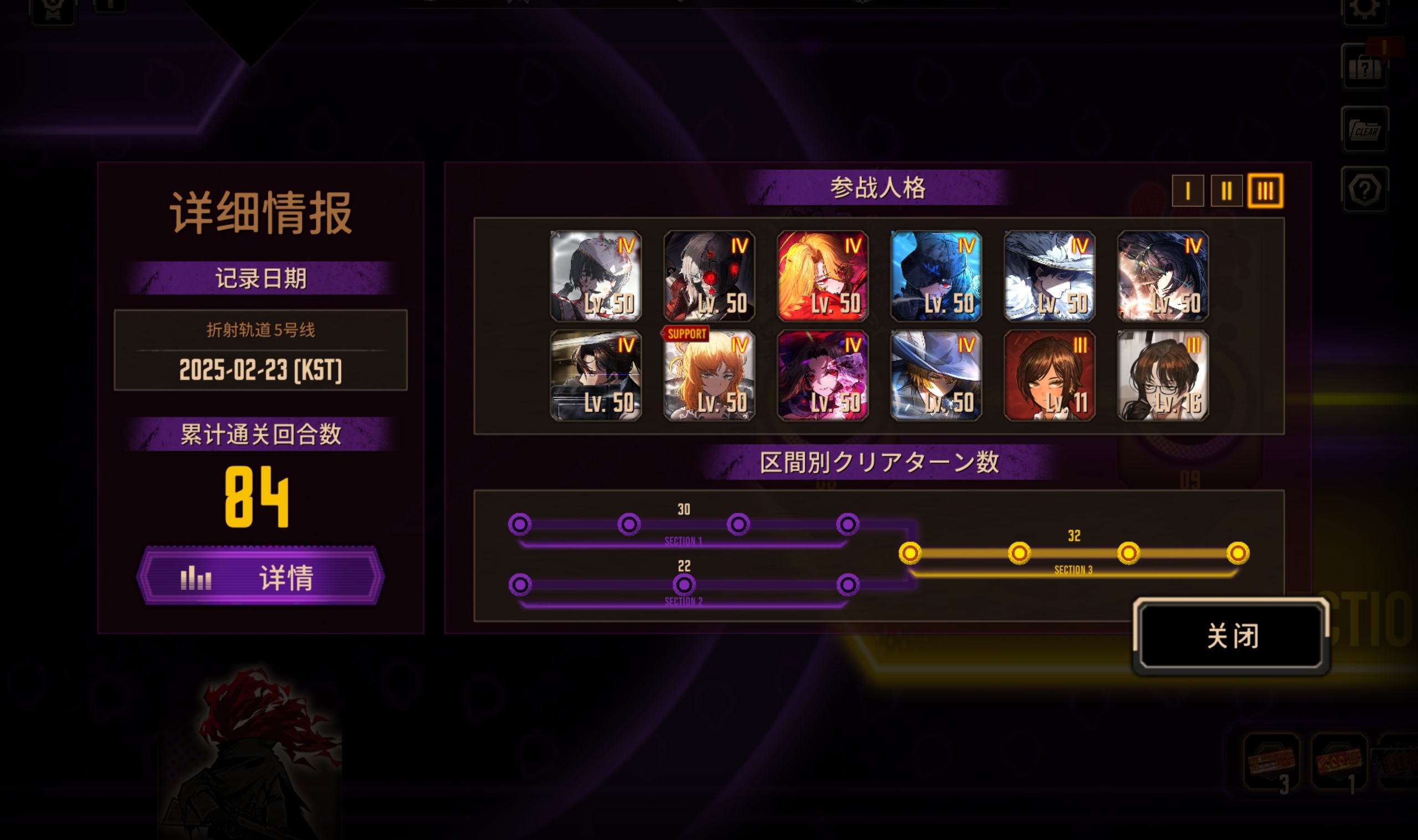The width and height of the screenshot is (1418, 840).
Task: Select the highlighted team tab III
Action: 1265,190
